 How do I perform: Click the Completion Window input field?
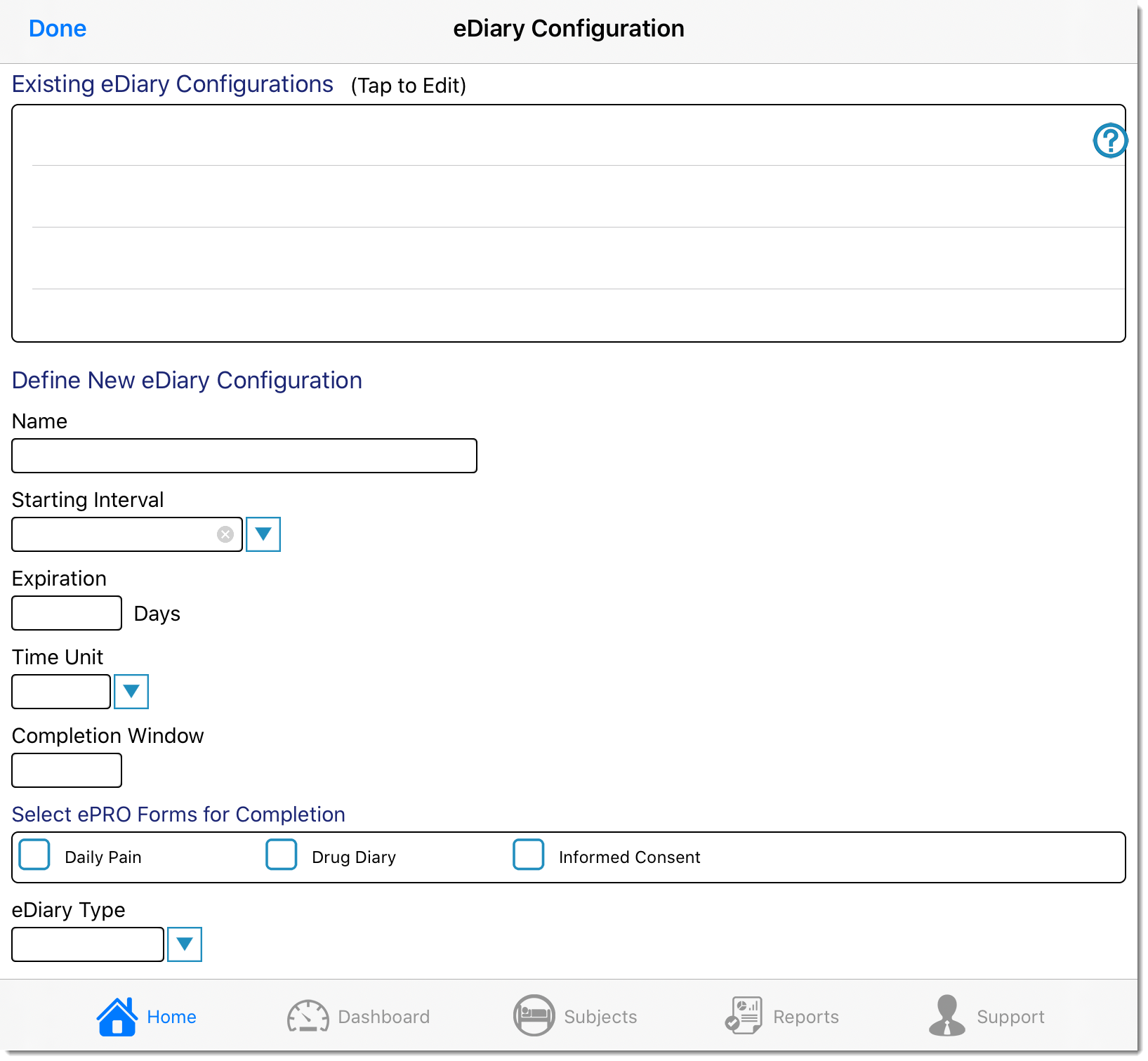(x=67, y=770)
